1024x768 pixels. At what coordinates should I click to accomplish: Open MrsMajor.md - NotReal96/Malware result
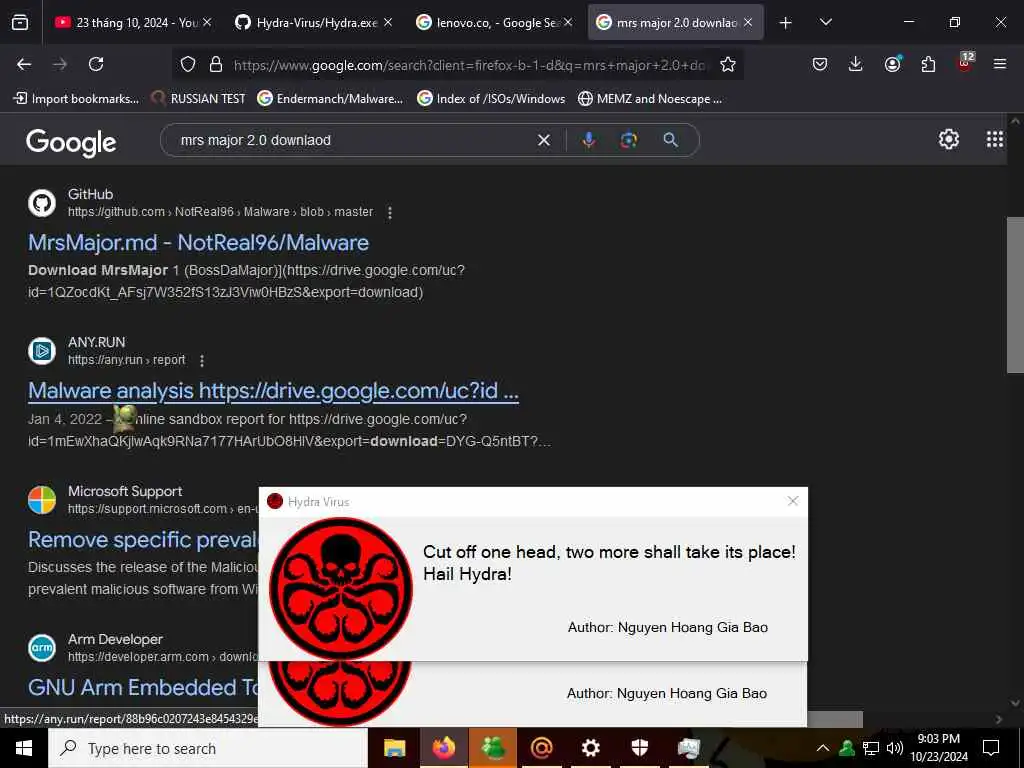pos(199,243)
